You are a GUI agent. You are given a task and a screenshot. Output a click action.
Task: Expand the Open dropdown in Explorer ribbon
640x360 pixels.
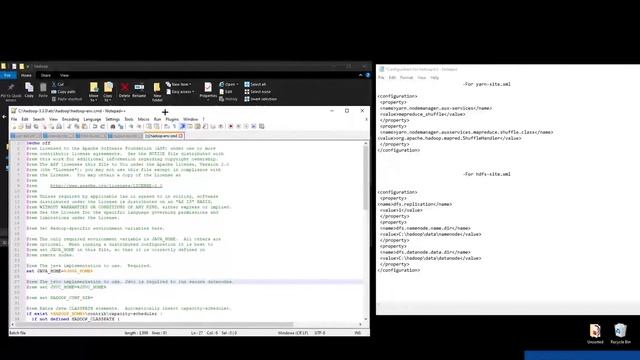(x=229, y=84)
